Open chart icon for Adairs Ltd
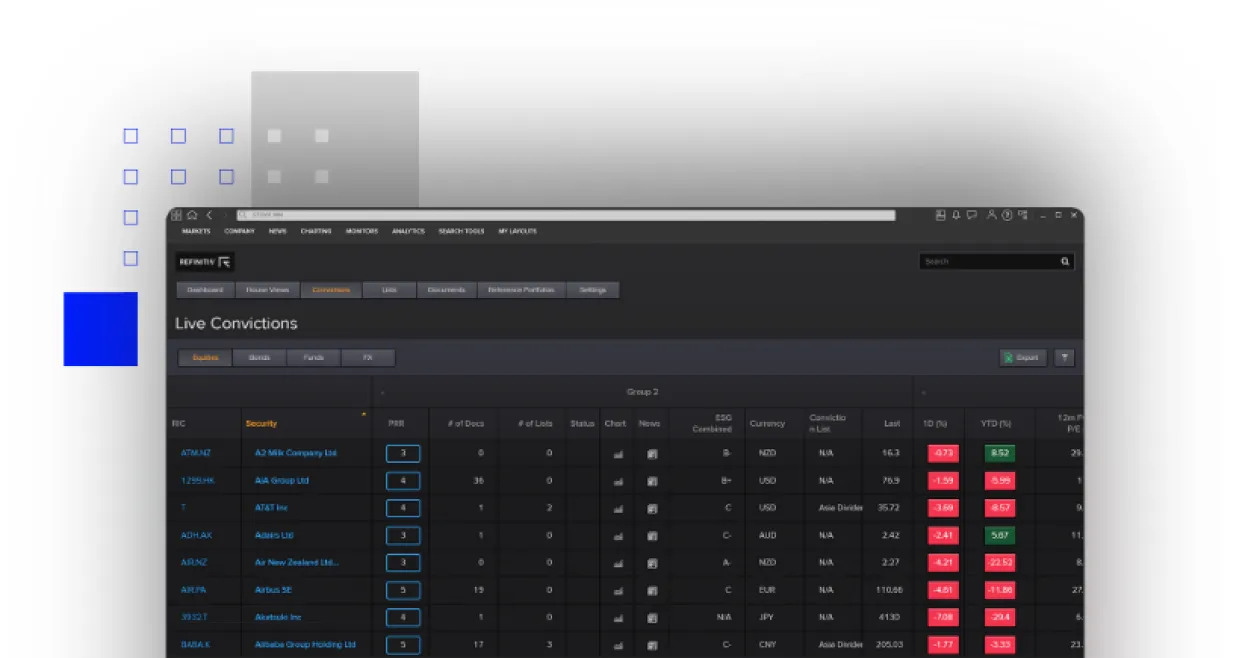The height and width of the screenshot is (658, 1248). (617, 536)
